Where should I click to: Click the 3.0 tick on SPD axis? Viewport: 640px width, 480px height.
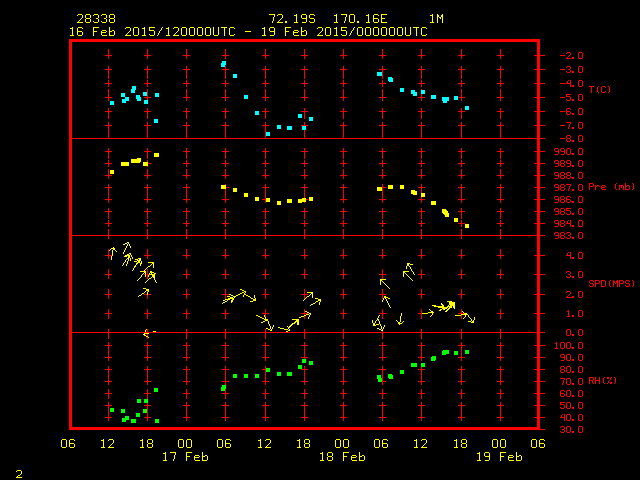click(574, 275)
